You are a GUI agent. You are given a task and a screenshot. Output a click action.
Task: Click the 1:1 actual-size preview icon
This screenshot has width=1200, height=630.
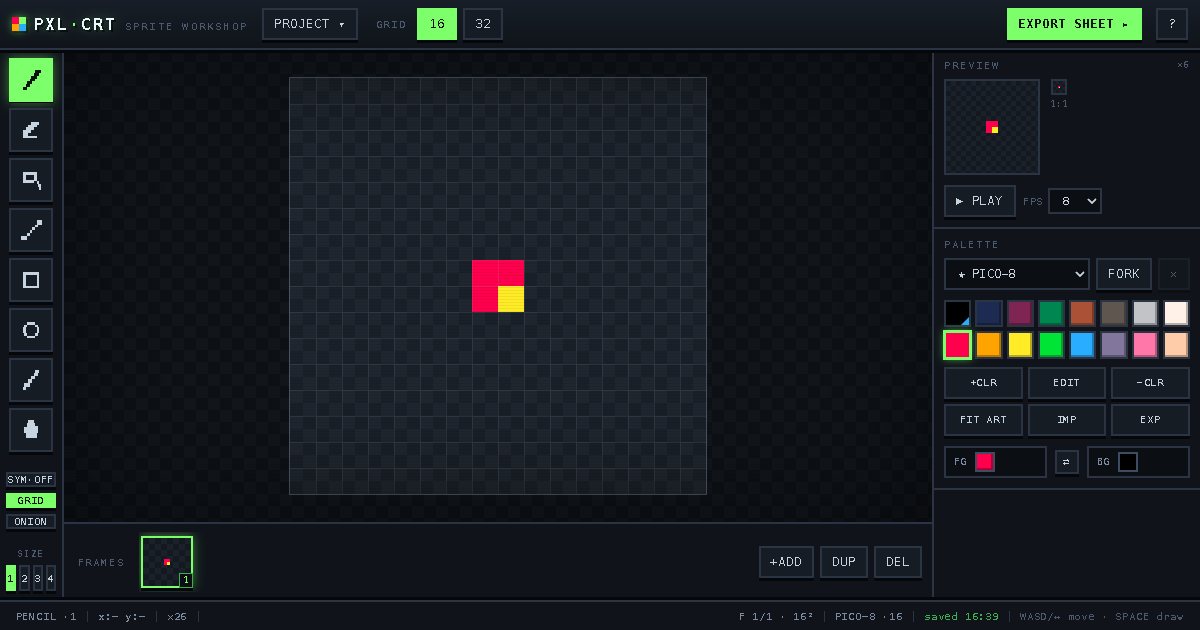pos(1059,87)
